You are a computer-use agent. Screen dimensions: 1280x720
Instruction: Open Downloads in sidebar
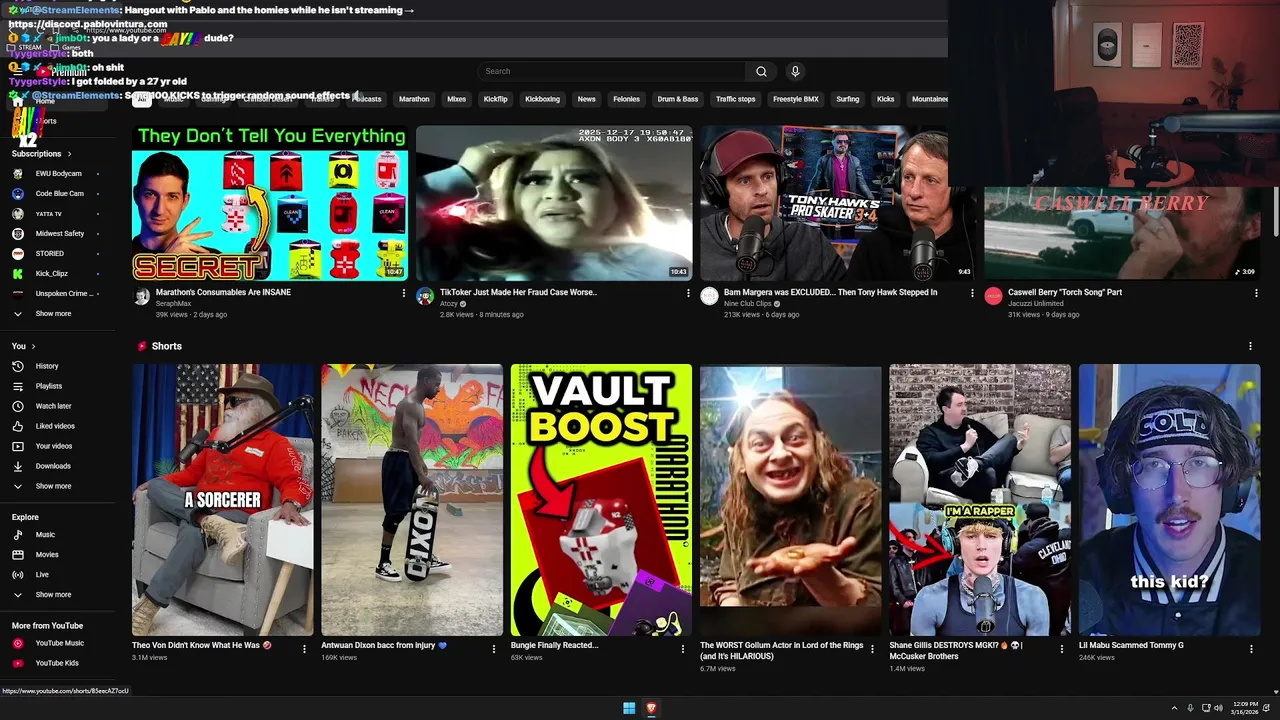53,466
